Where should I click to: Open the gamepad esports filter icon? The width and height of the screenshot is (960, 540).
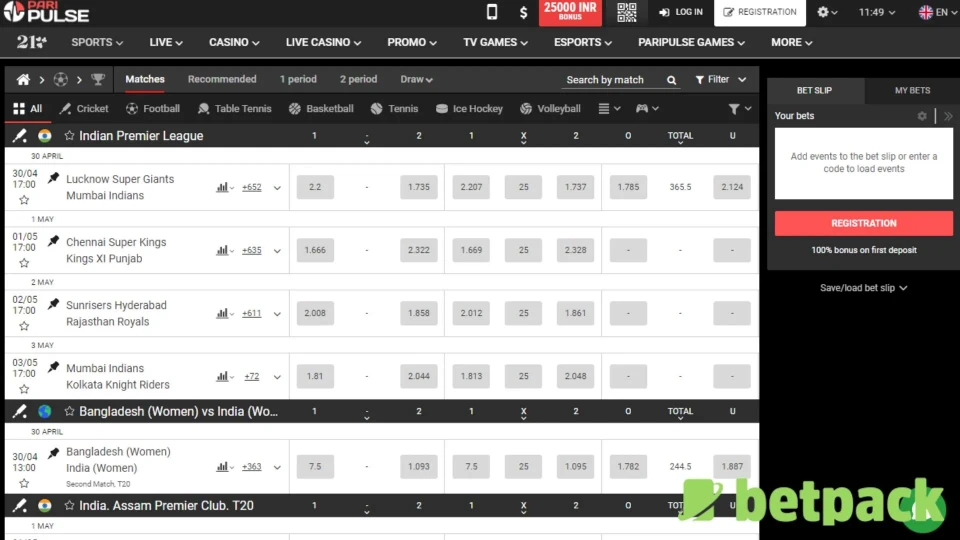(x=647, y=108)
